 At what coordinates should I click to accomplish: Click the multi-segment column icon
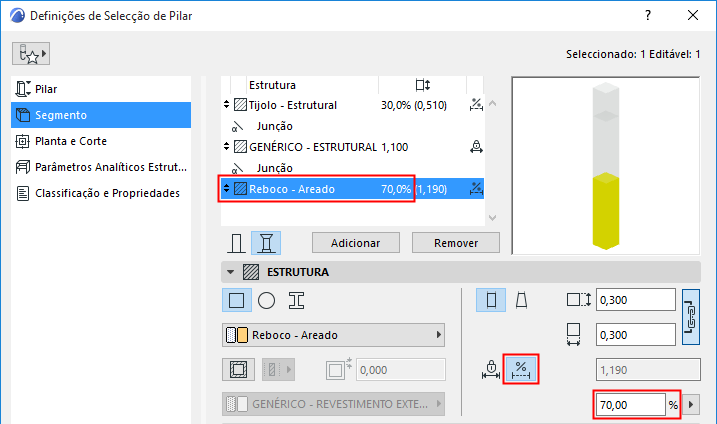point(266,243)
